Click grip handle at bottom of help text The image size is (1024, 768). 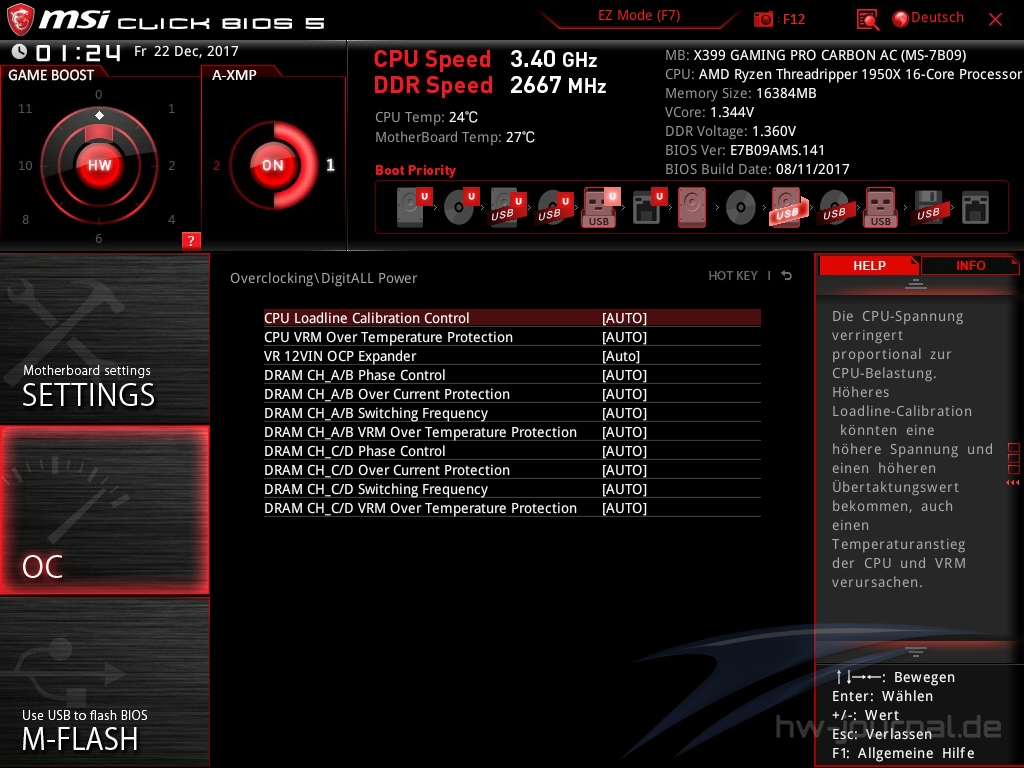pyautogui.click(x=916, y=651)
